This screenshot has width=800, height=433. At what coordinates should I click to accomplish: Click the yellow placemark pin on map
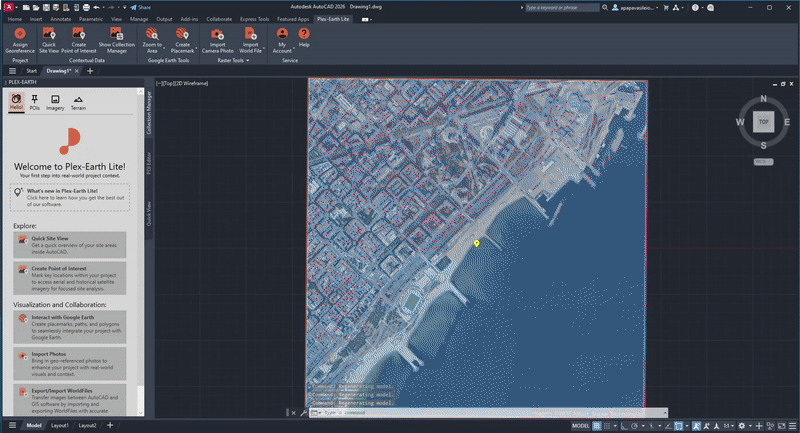477,244
